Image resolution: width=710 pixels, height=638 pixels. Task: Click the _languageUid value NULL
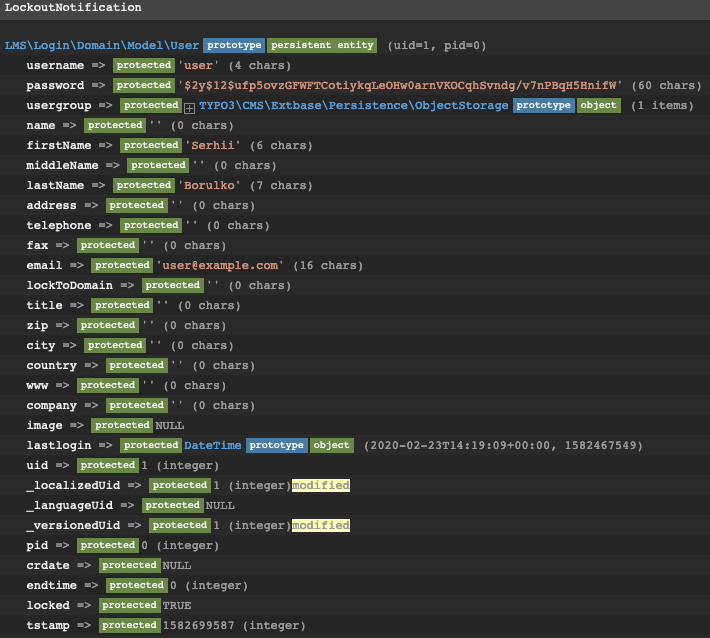click(220, 505)
